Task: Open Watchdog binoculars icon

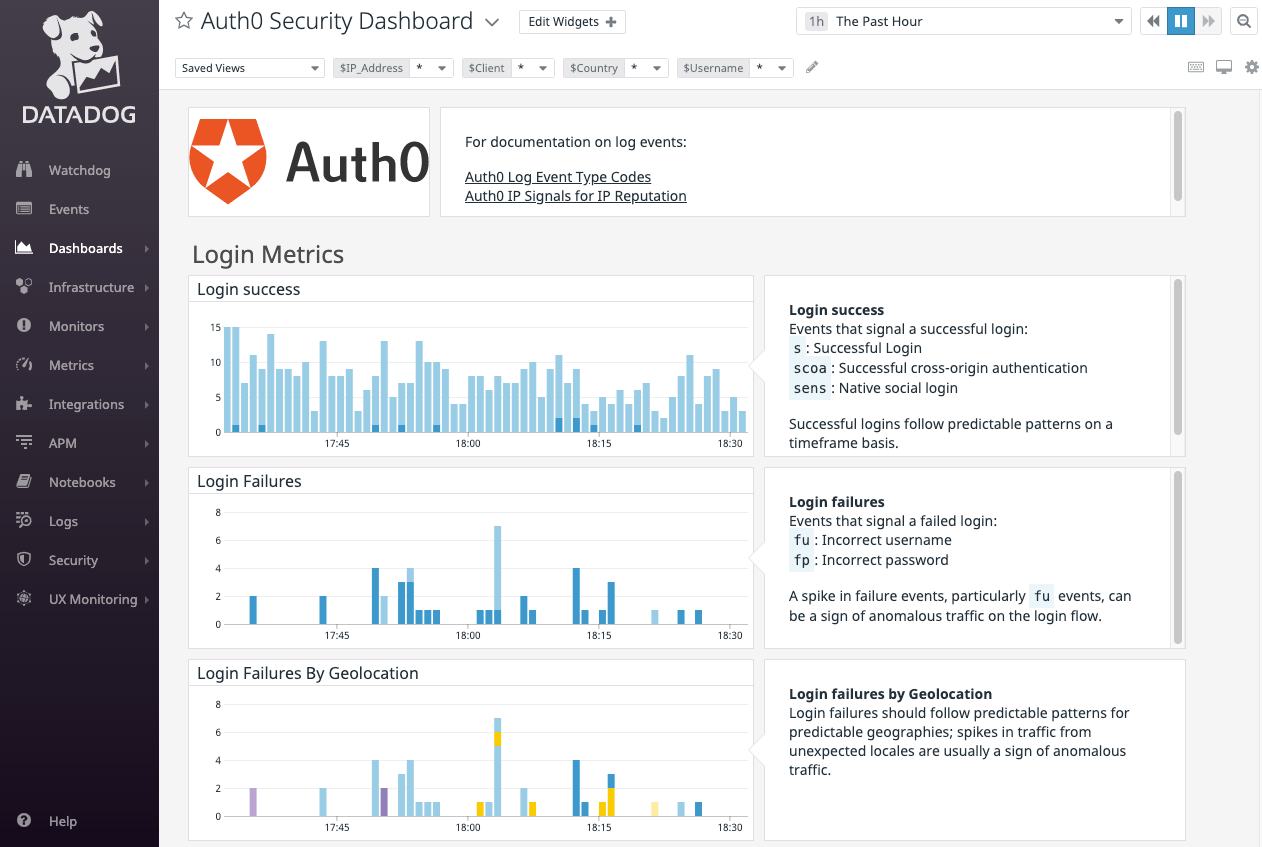Action: point(25,170)
